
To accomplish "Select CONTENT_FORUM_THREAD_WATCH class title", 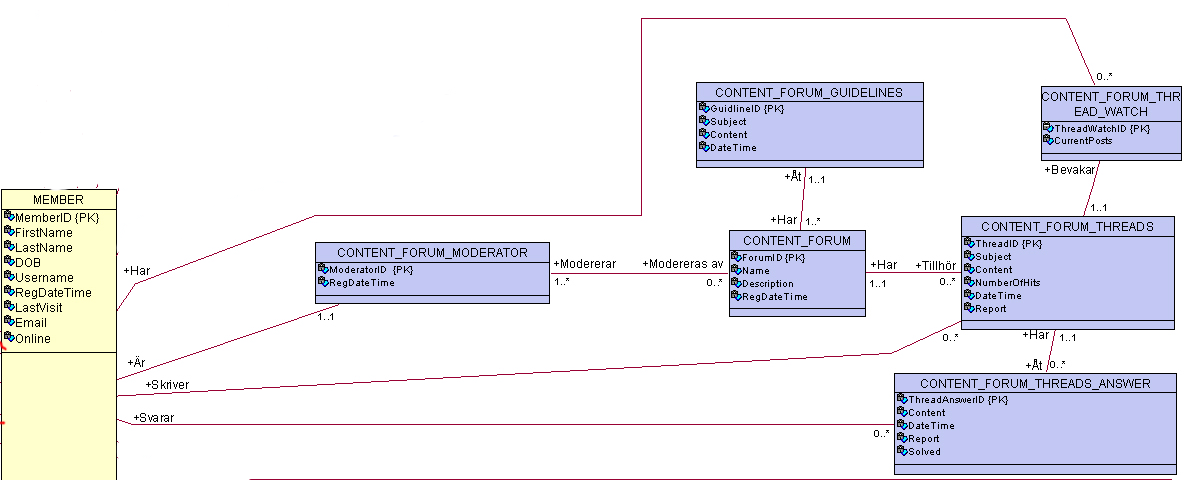I will click(x=1110, y=104).
